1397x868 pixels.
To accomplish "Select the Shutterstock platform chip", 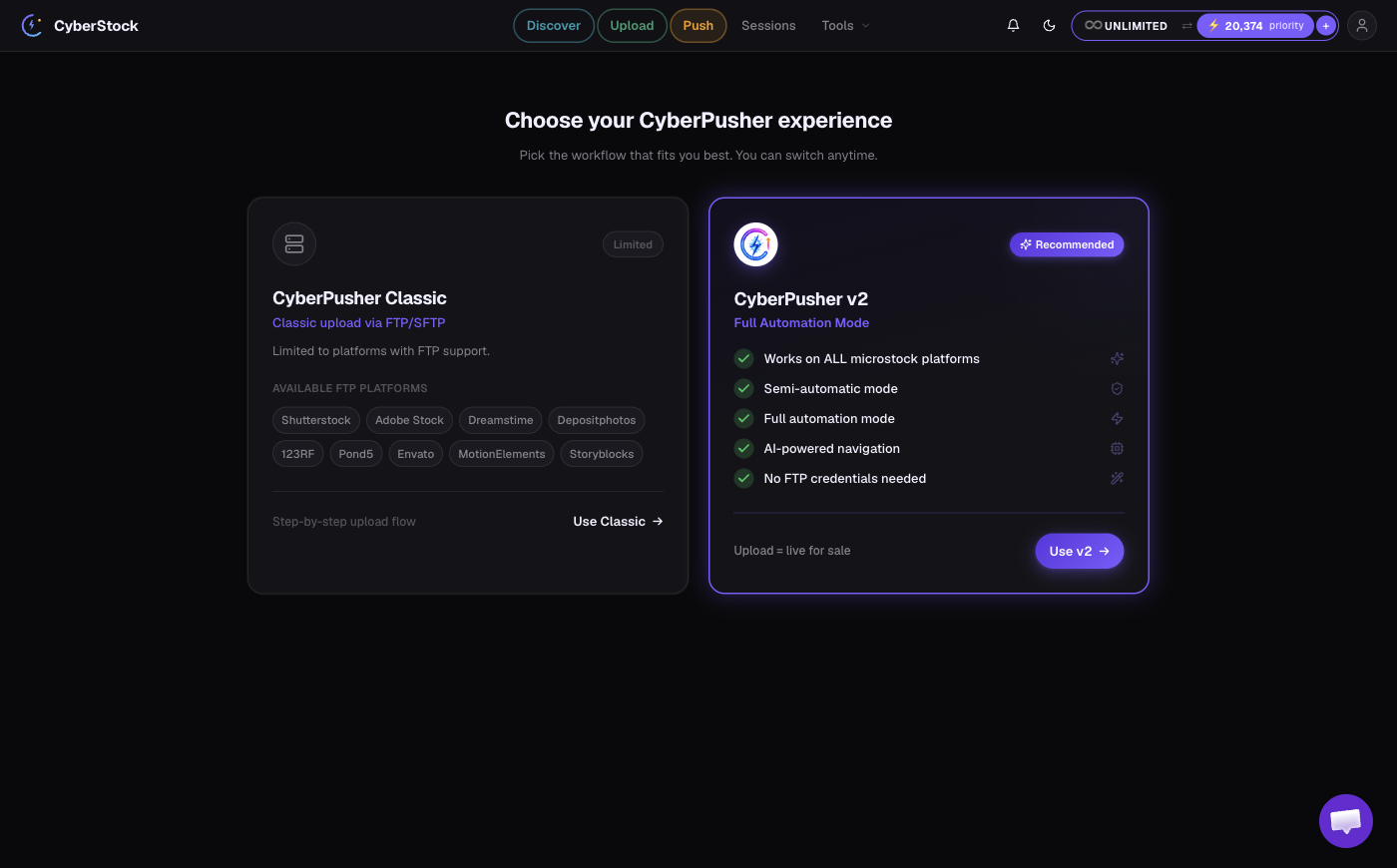I will 316,420.
